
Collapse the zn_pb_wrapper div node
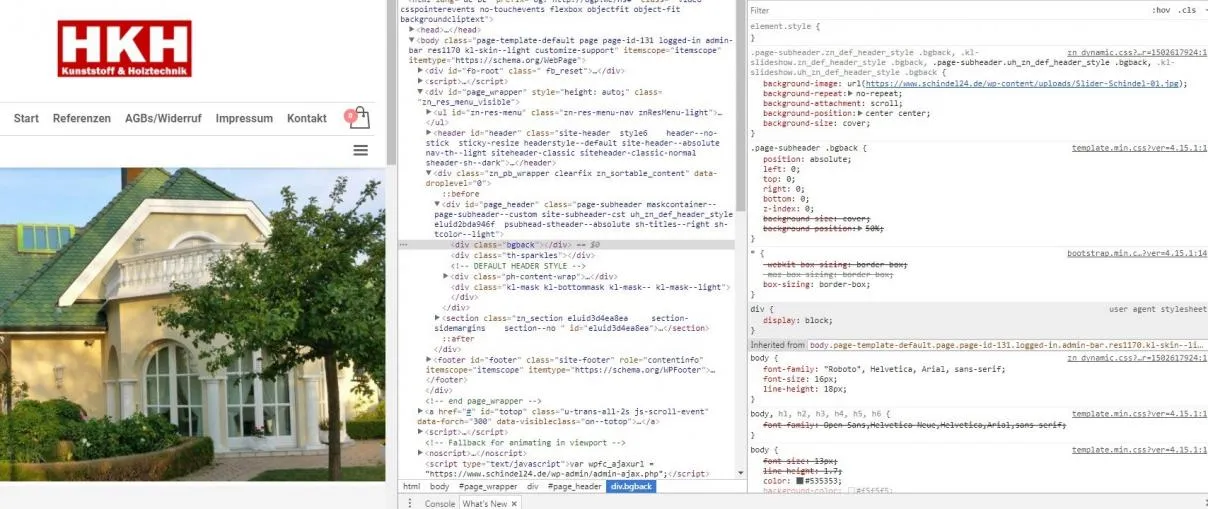429,174
